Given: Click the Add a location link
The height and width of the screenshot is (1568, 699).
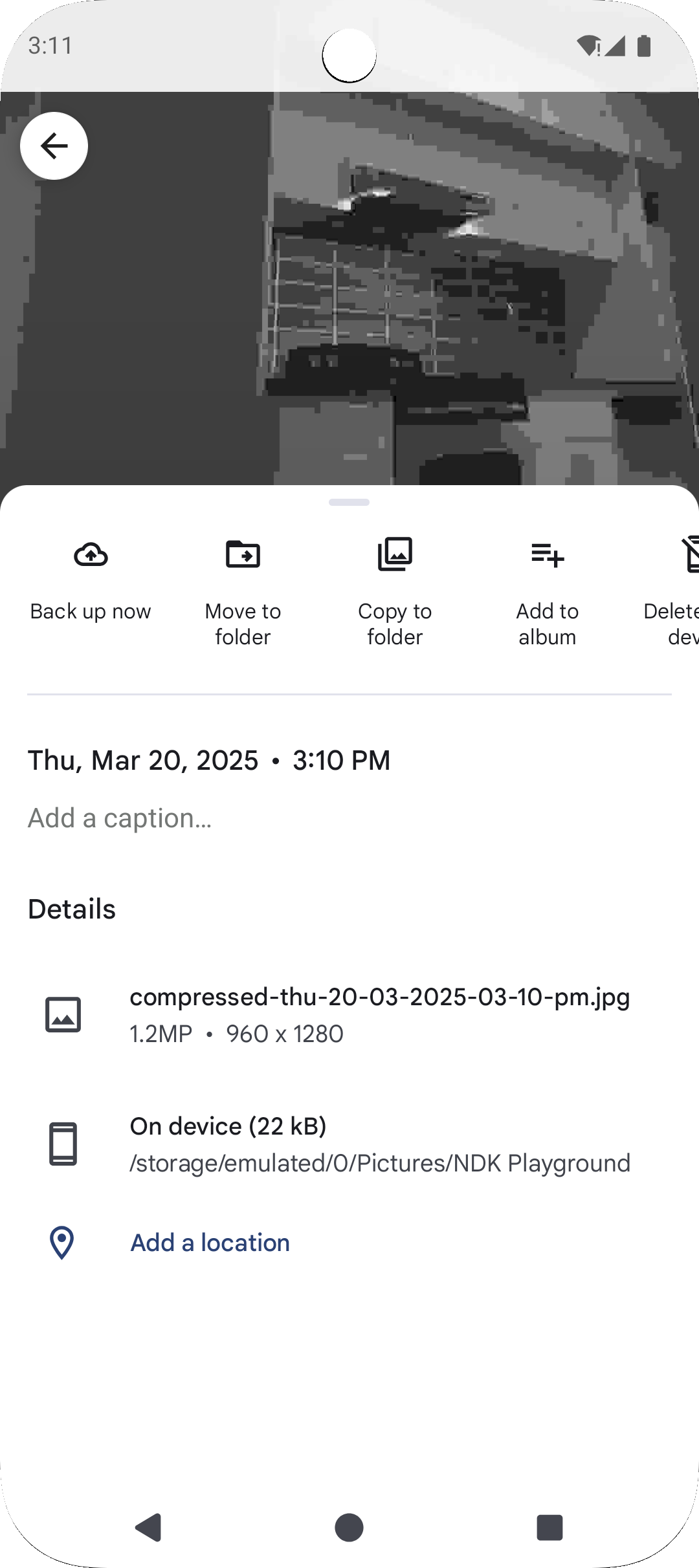Looking at the screenshot, I should coord(210,1243).
